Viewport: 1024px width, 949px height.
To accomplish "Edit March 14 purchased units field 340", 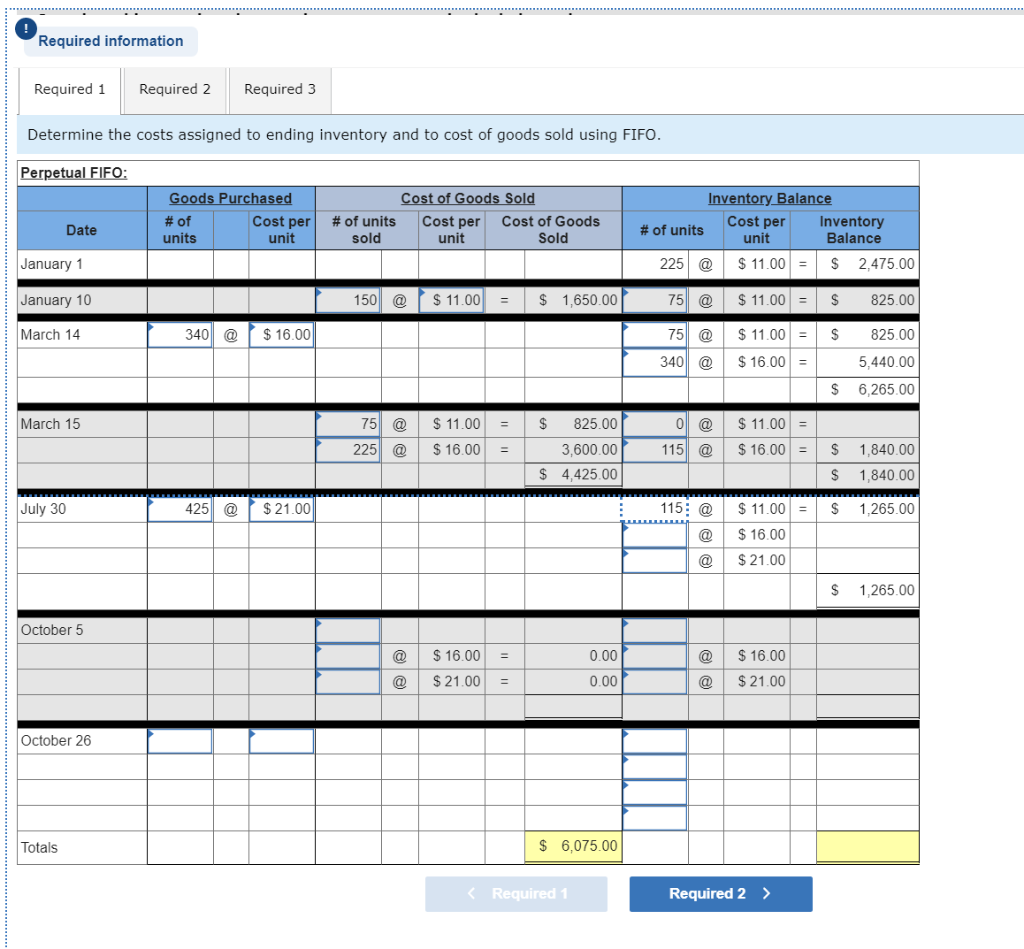I will 180,335.
